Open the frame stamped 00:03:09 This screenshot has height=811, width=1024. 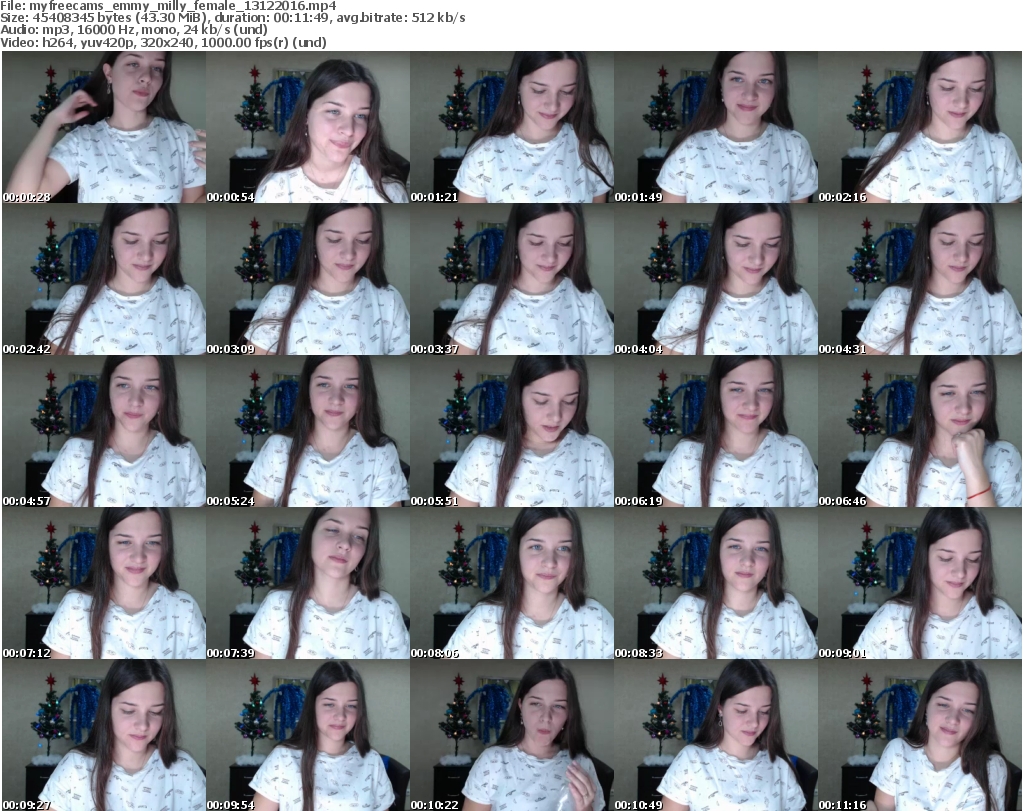click(x=308, y=279)
